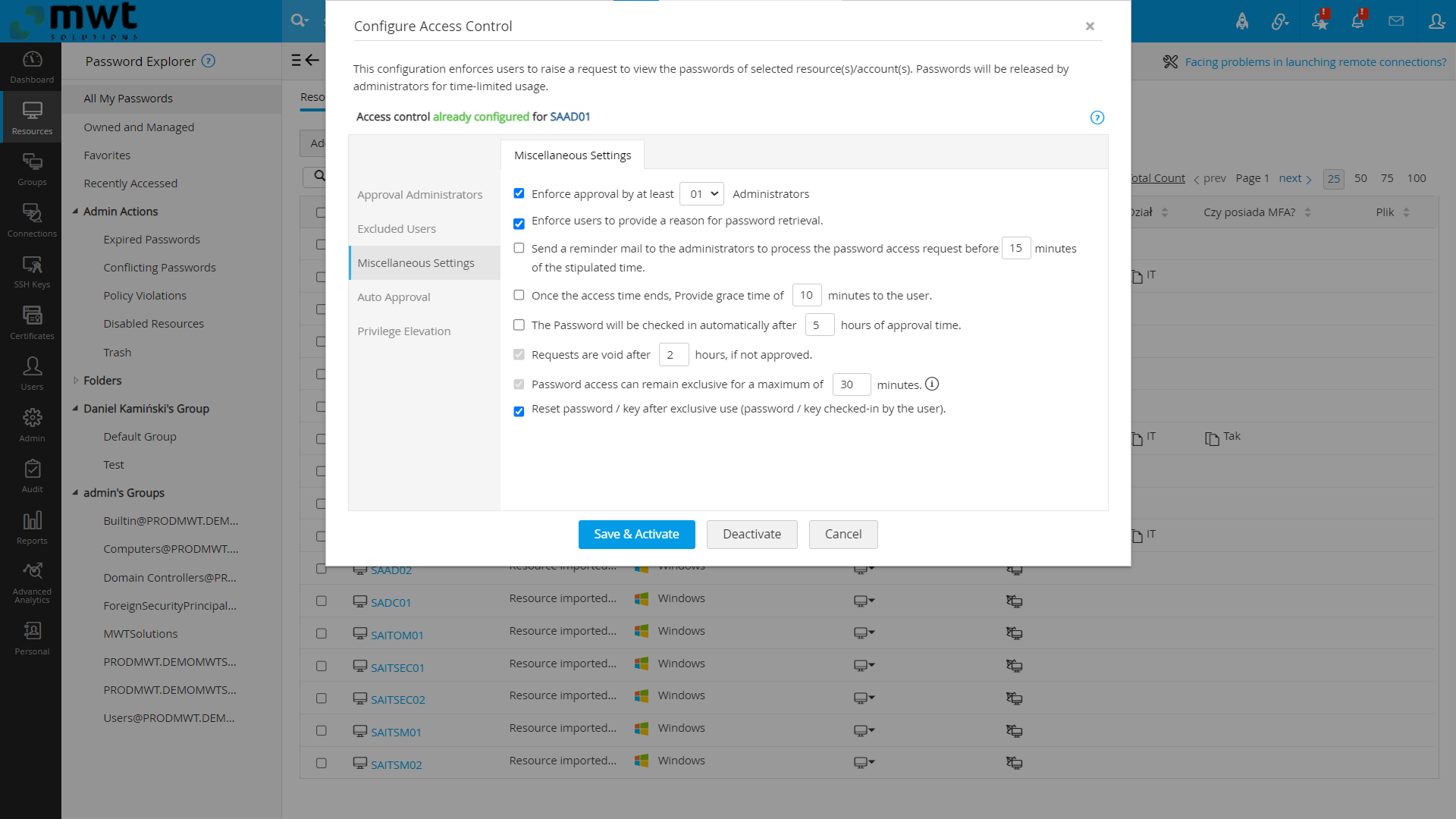Viewport: 1456px width, 819px height.
Task: Open the Administrators count dropdown
Action: (701, 193)
